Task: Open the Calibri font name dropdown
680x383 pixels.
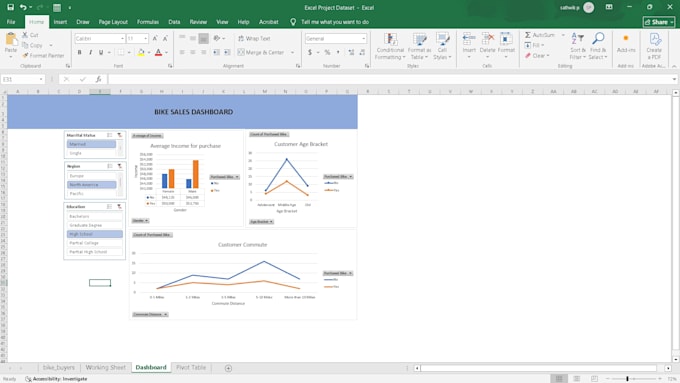Action: 122,39
